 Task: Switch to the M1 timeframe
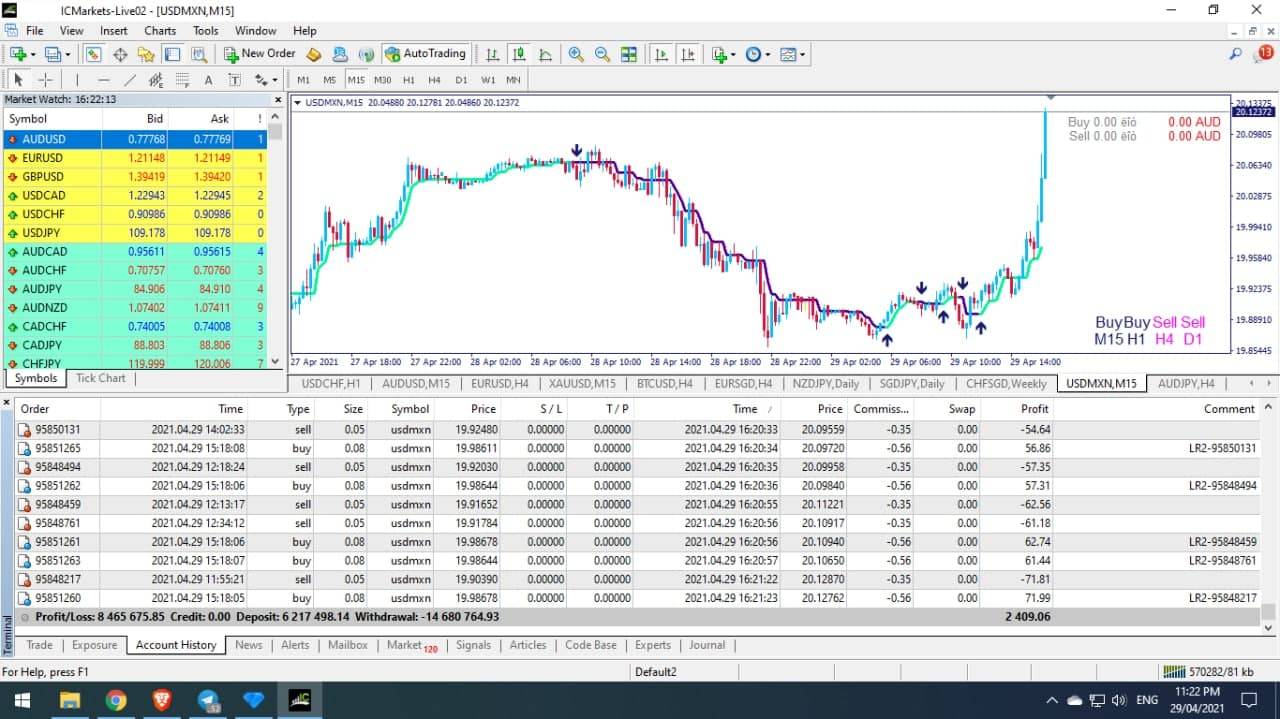[x=303, y=80]
